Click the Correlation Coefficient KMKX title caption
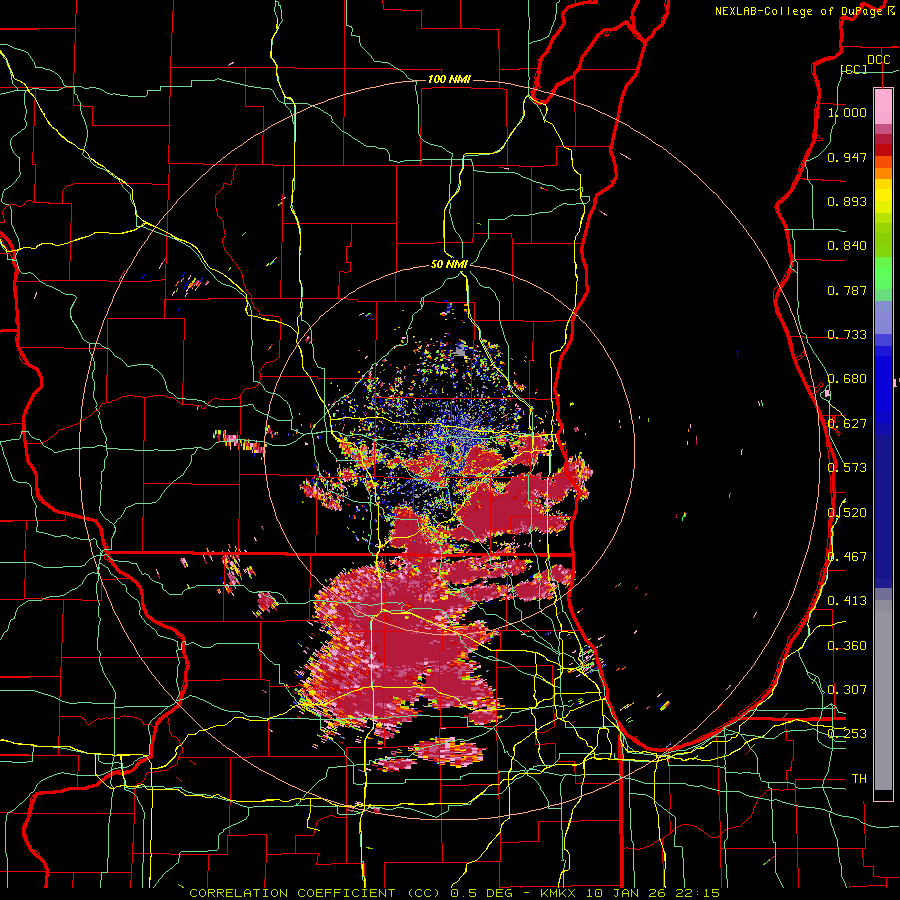The width and height of the screenshot is (900, 900). [x=454, y=893]
